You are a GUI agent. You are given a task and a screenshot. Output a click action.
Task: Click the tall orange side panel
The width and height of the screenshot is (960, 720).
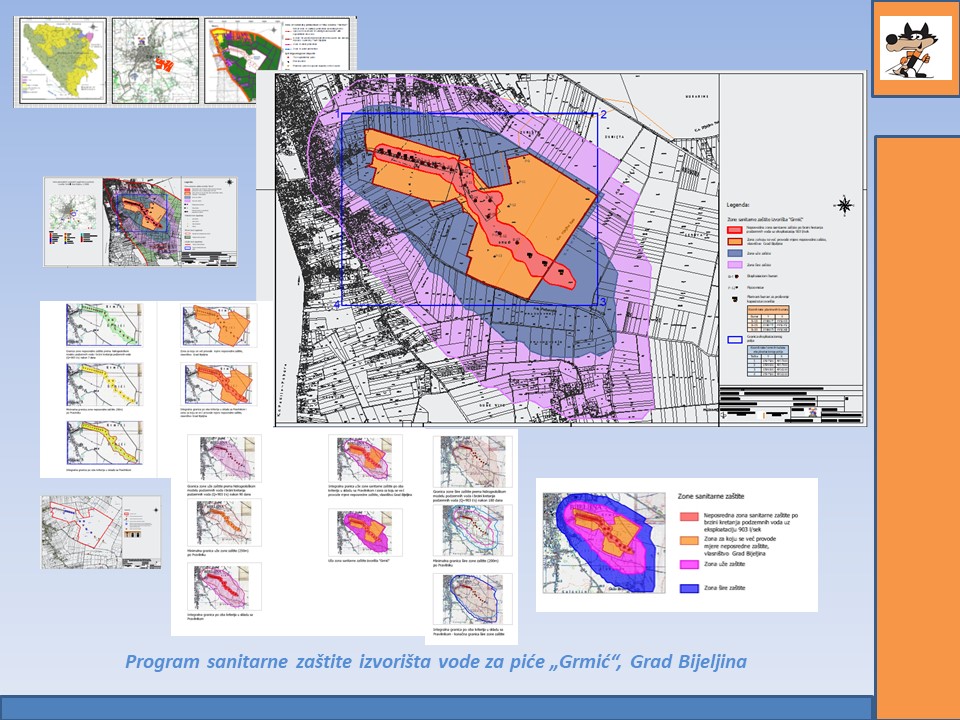click(916, 425)
